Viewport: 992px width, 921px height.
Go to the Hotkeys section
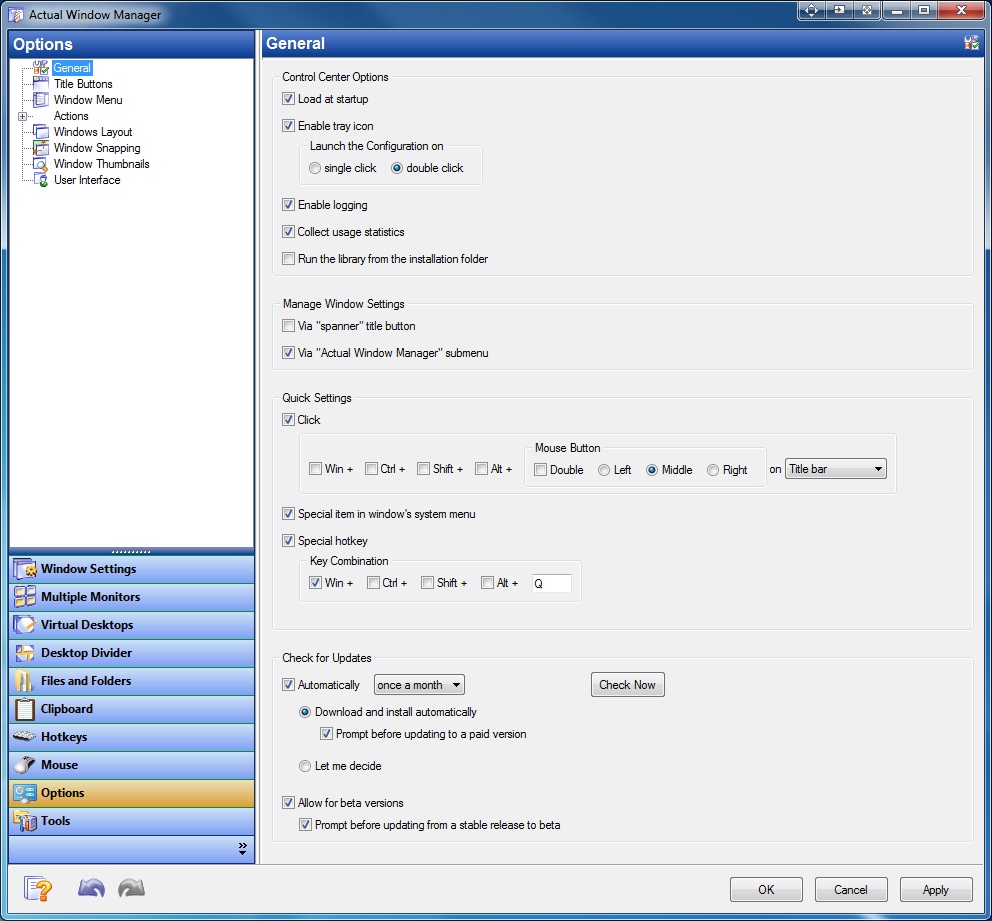click(x=132, y=737)
